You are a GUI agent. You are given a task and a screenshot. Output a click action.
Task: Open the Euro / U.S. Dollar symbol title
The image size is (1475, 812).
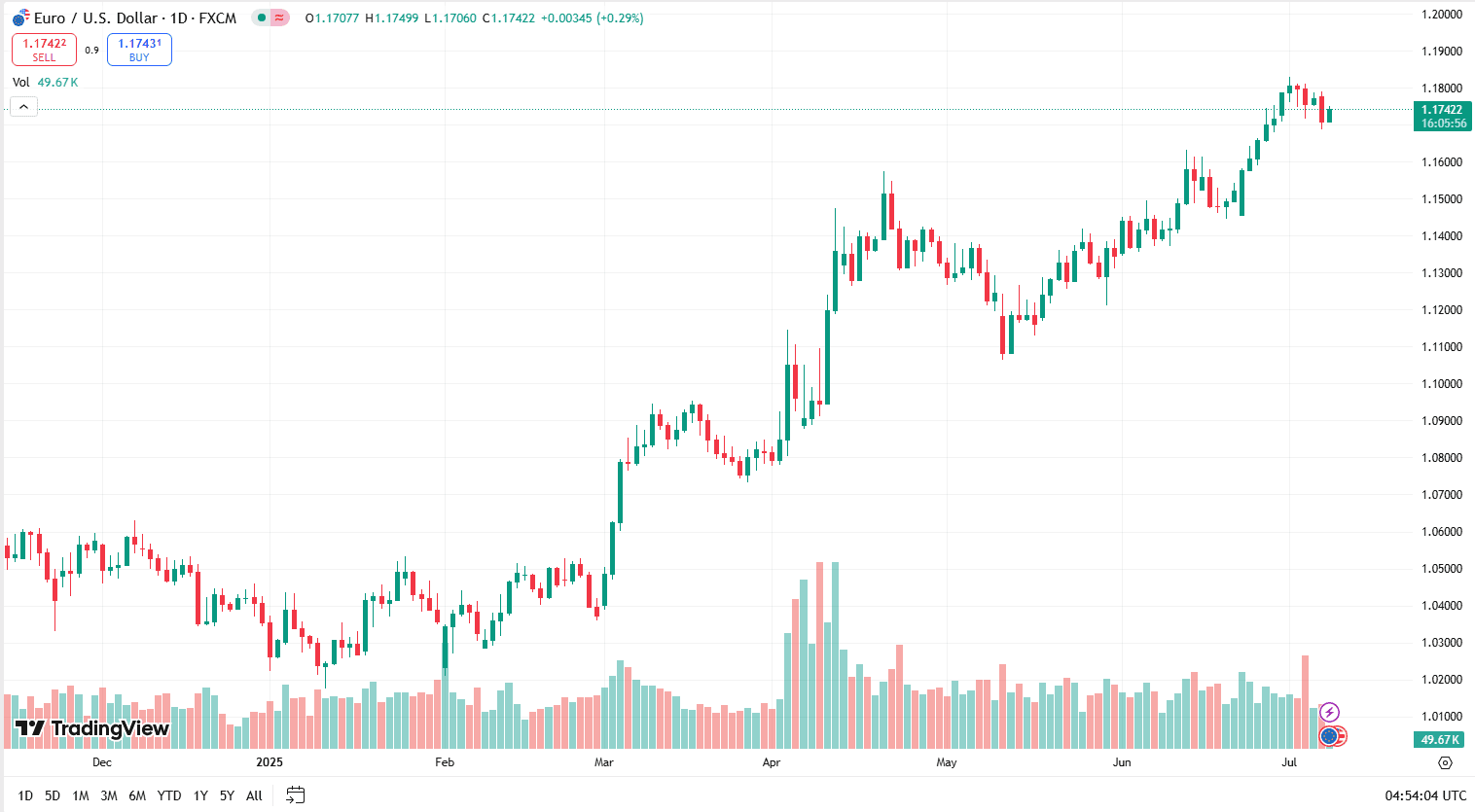pos(135,18)
